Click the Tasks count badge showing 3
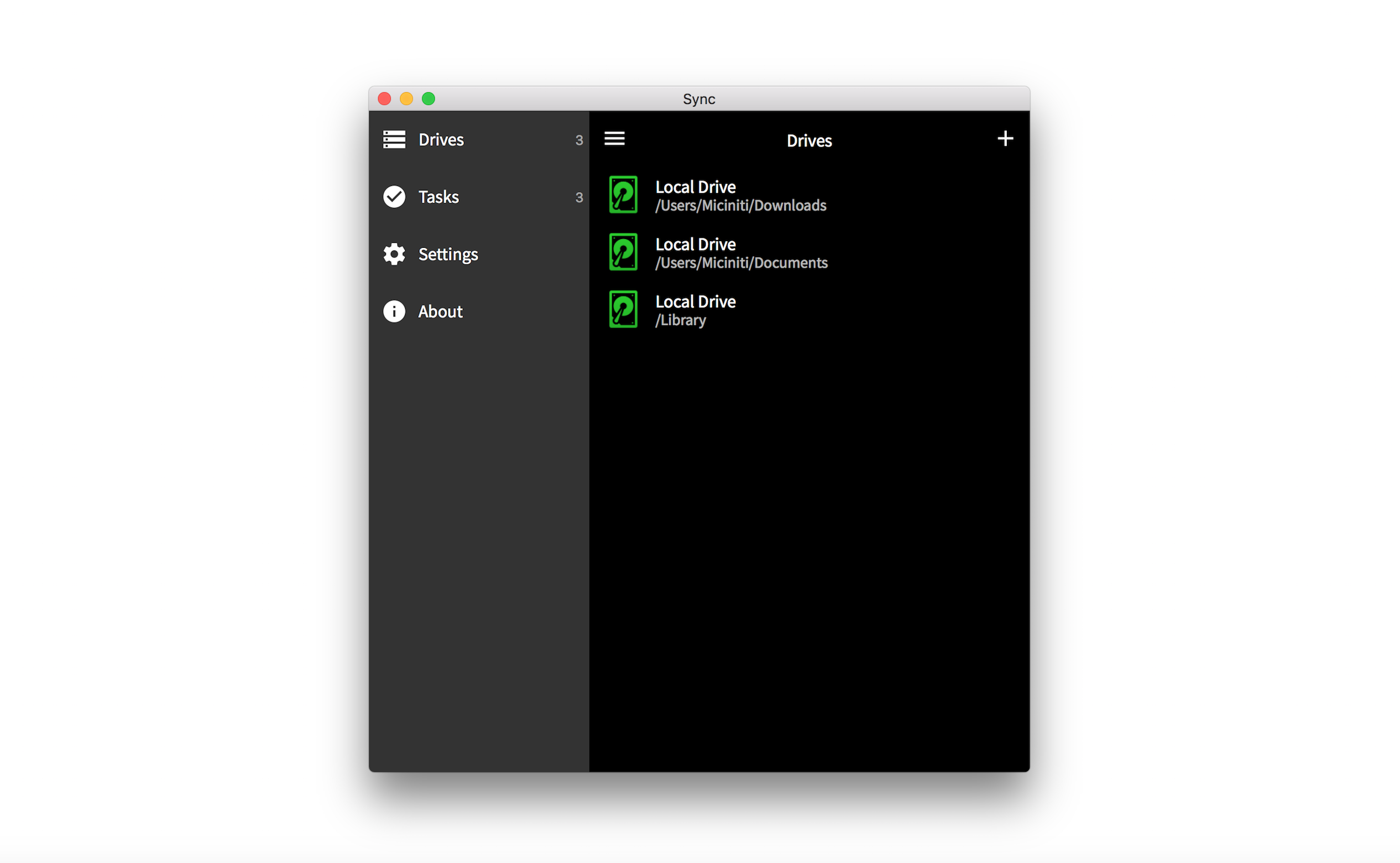1400x863 pixels. [x=579, y=197]
